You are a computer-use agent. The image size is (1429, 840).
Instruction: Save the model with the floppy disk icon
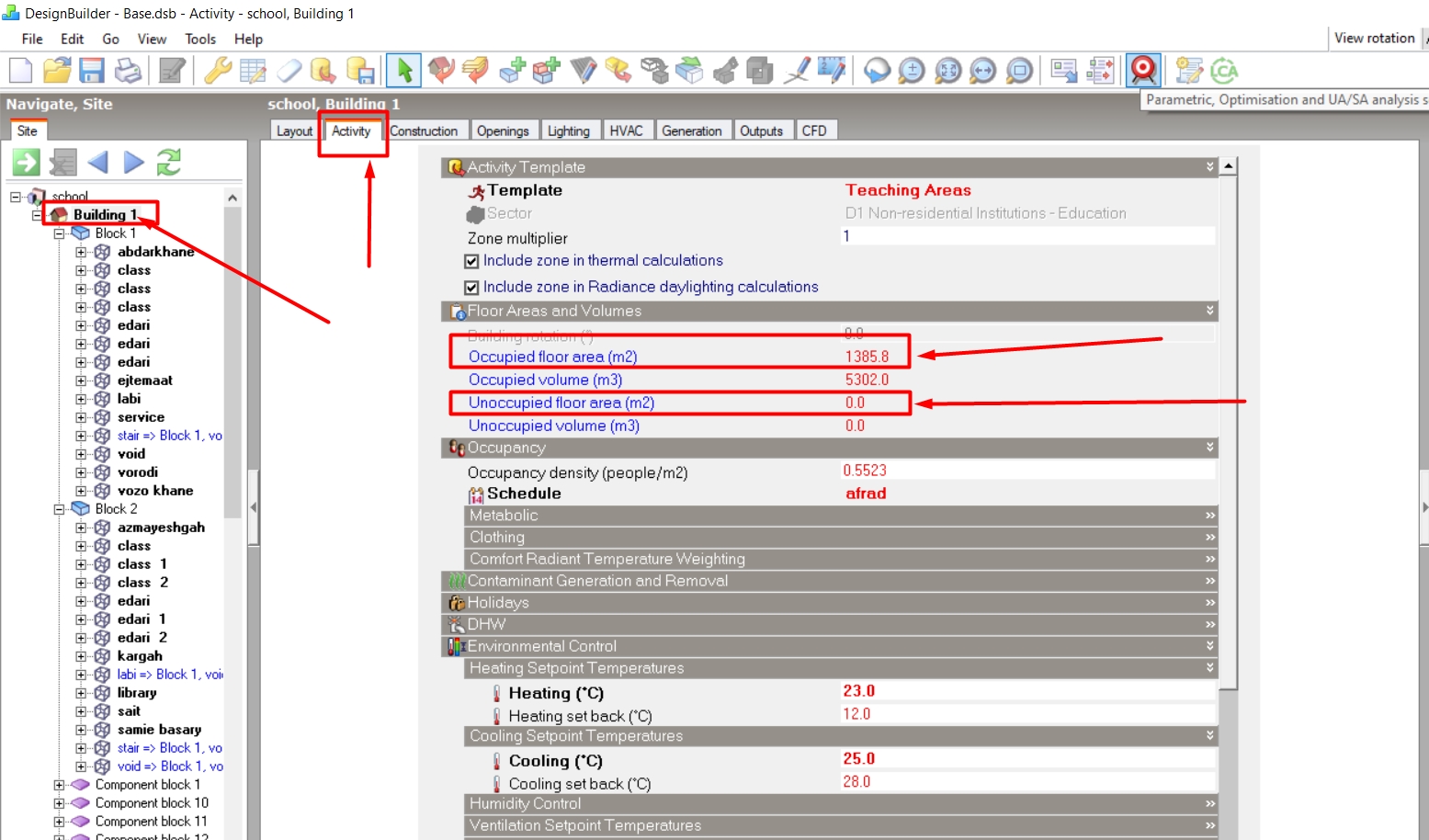pos(92,70)
